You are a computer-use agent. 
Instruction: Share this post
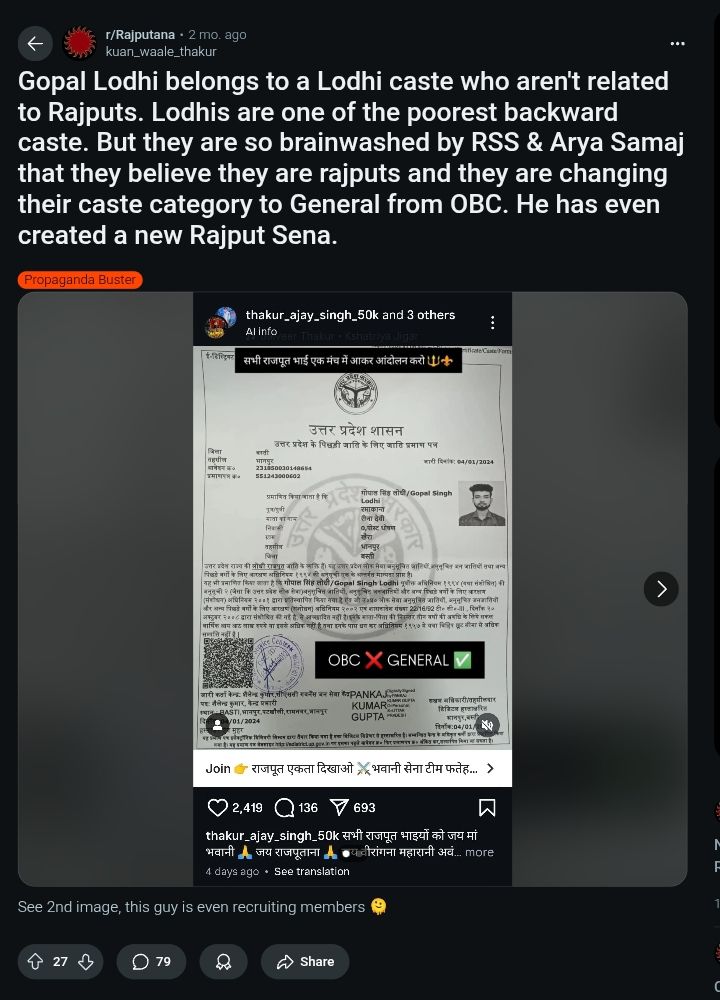coord(305,961)
